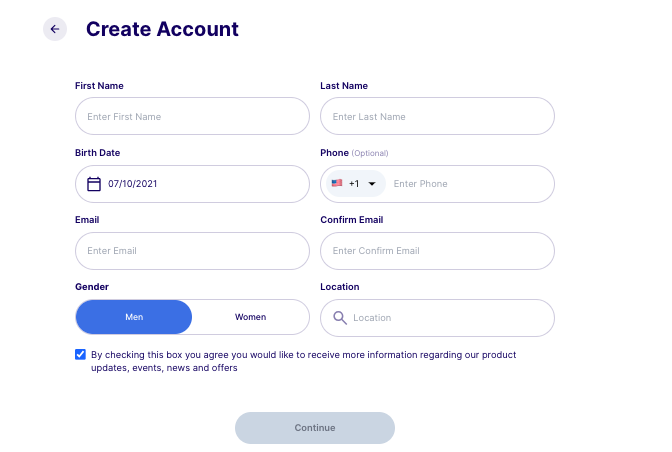672x452 pixels.
Task: Click the 07/10/2021 date text
Action: coord(133,184)
